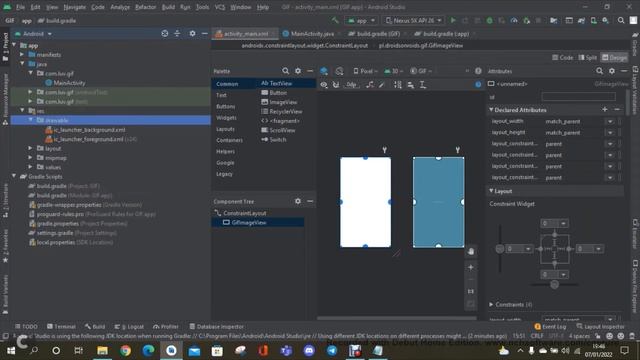Open the Layout Inspector
Viewport: 640px width, 360px height.
(x=600, y=327)
